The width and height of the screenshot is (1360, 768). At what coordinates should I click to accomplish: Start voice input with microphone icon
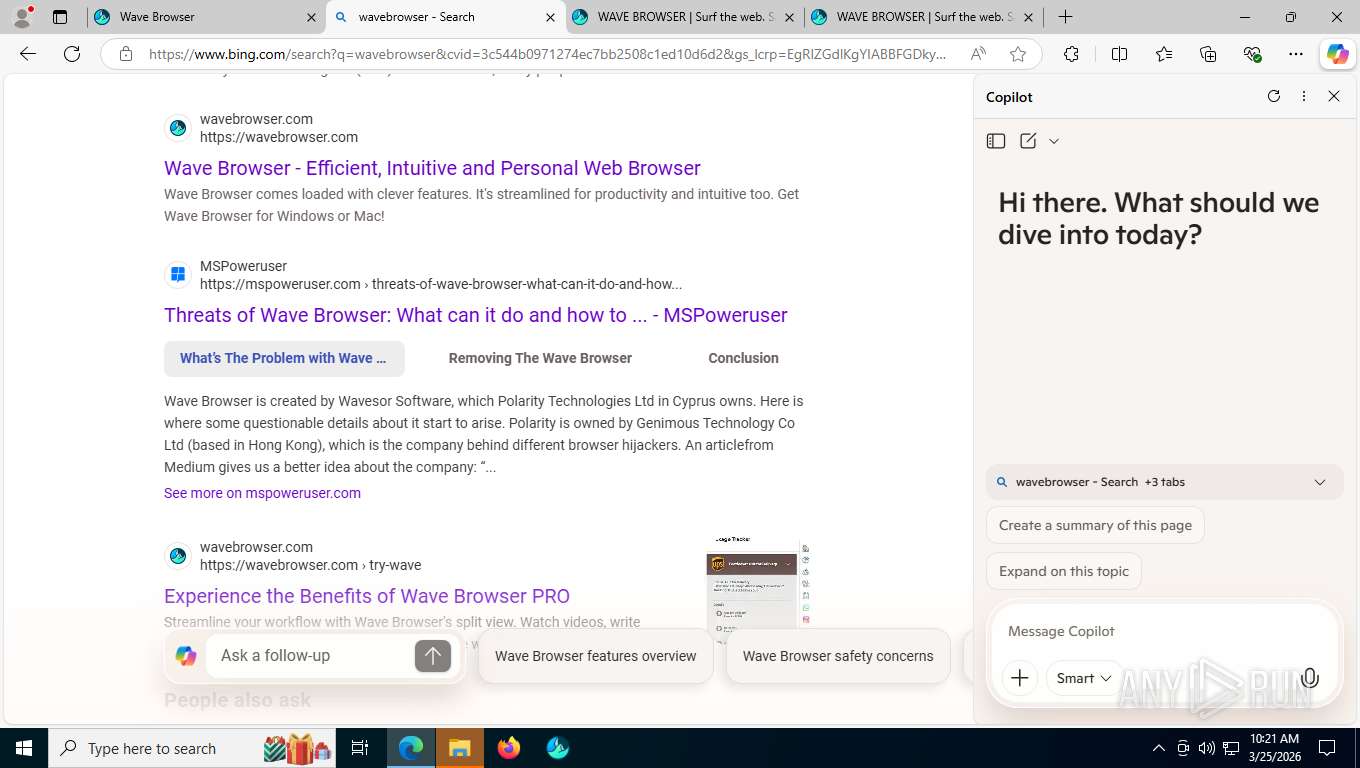pyautogui.click(x=1310, y=678)
